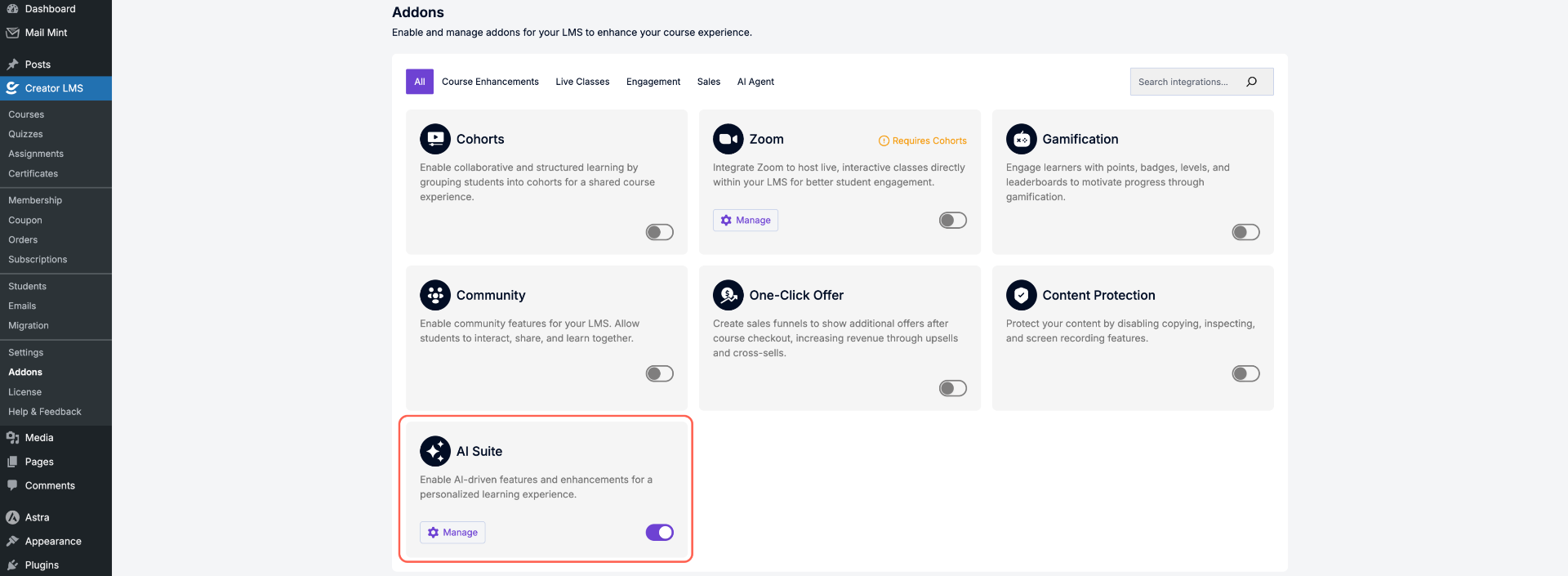Click the Appearance brush icon

(12, 541)
